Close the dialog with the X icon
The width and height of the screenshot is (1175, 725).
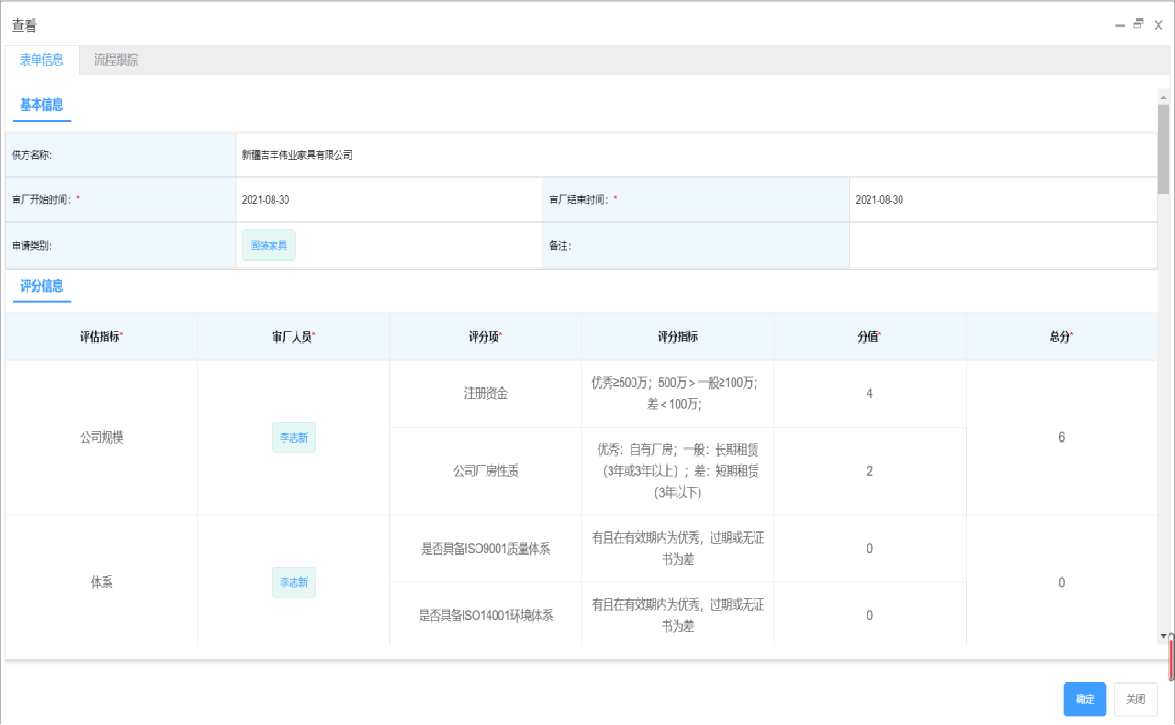[x=1158, y=25]
